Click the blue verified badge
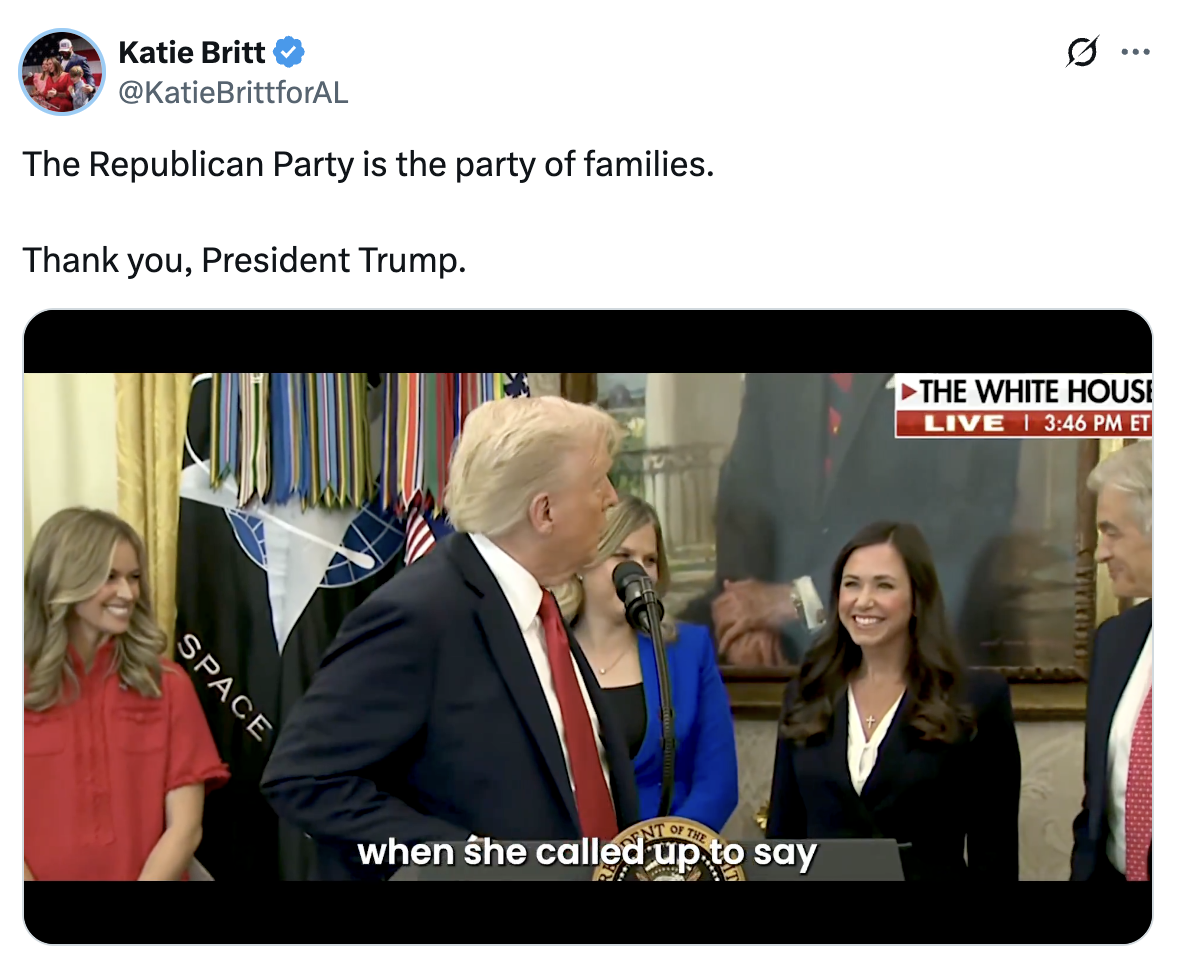Image resolution: width=1182 pixels, height=970 pixels. 289,52
